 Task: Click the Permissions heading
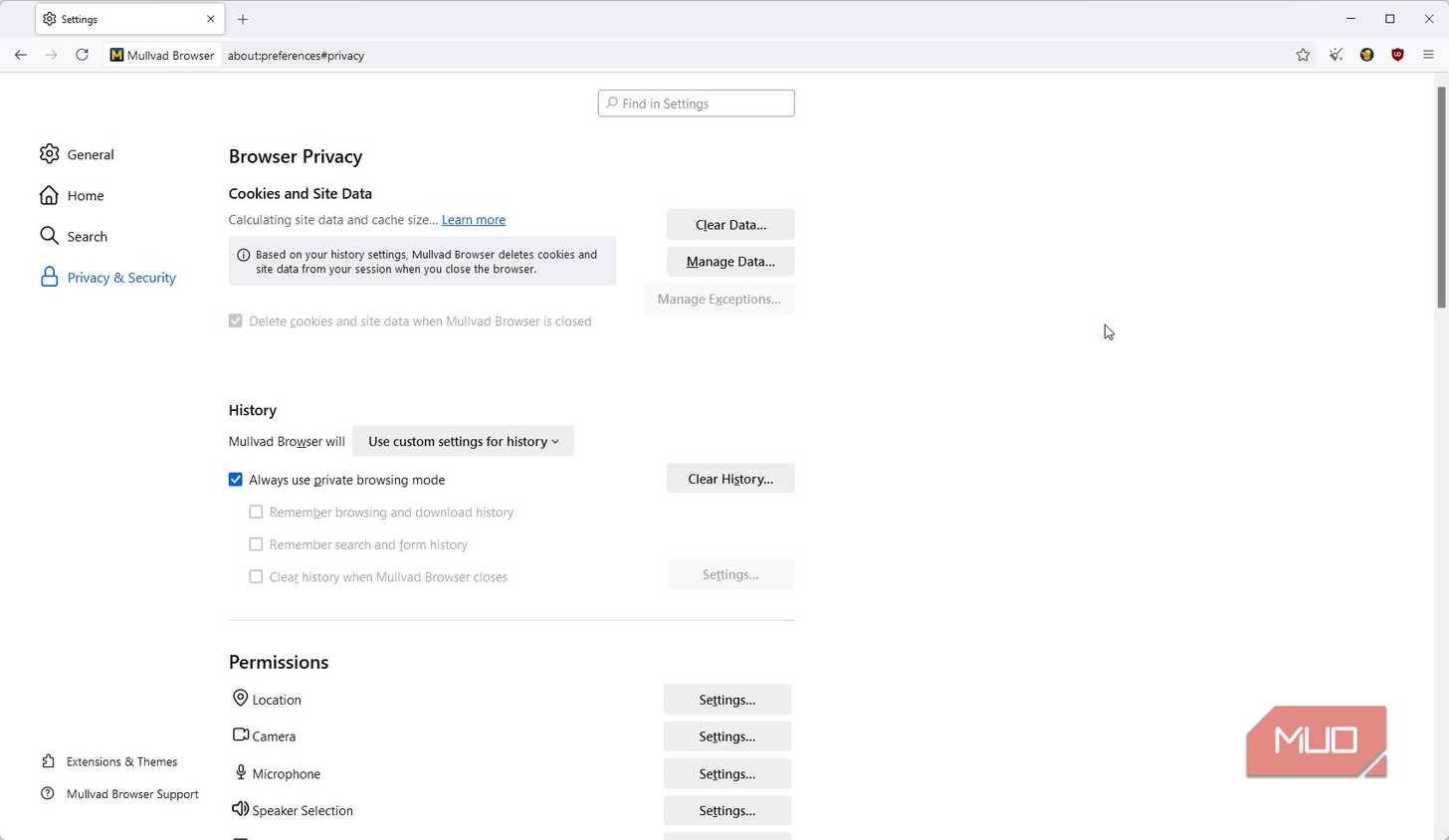(x=279, y=662)
